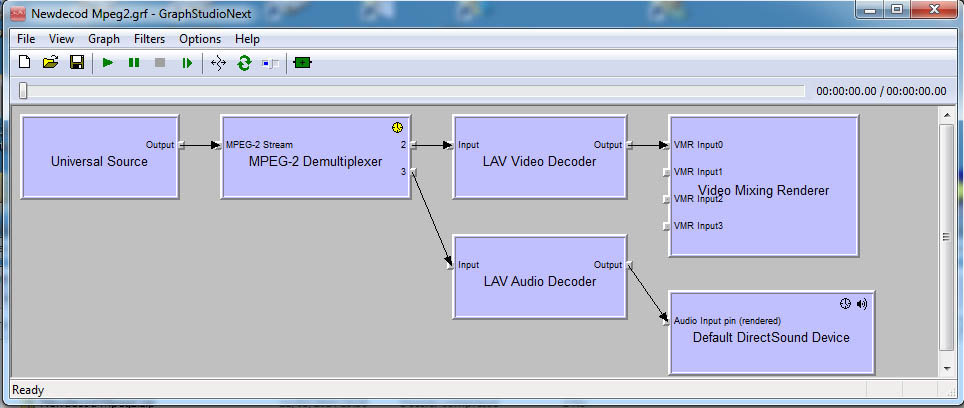
Task: Save the graph using floppy disk icon
Action: (x=76, y=63)
